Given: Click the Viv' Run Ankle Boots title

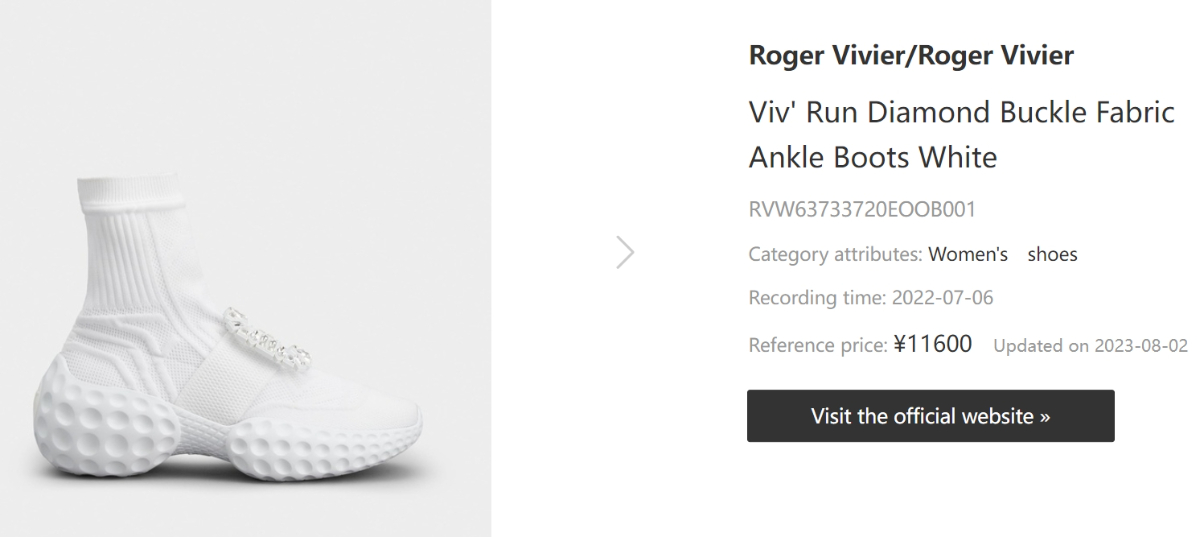Looking at the screenshot, I should tap(960, 135).
